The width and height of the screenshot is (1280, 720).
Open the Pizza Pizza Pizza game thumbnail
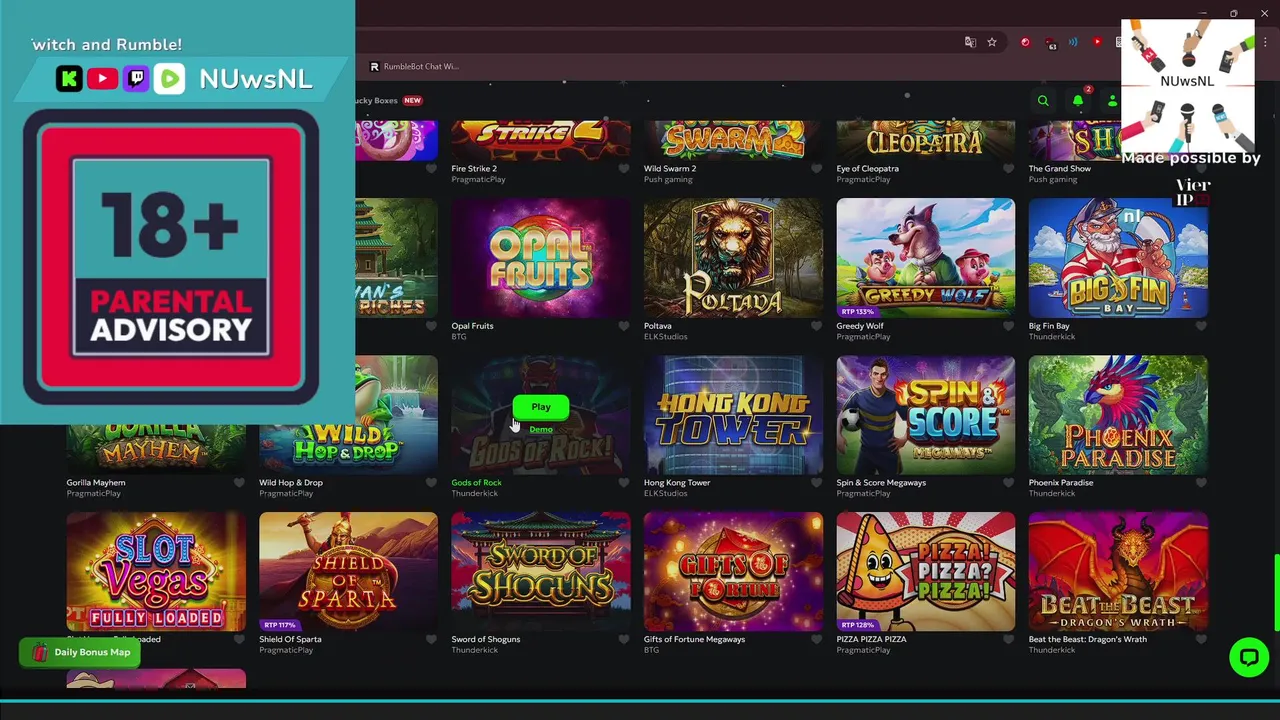point(926,572)
